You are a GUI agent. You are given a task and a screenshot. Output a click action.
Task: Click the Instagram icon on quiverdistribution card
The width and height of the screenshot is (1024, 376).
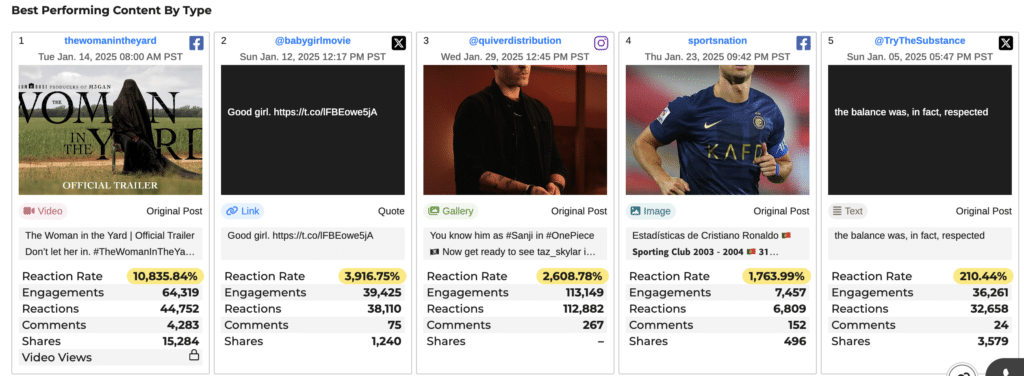601,43
